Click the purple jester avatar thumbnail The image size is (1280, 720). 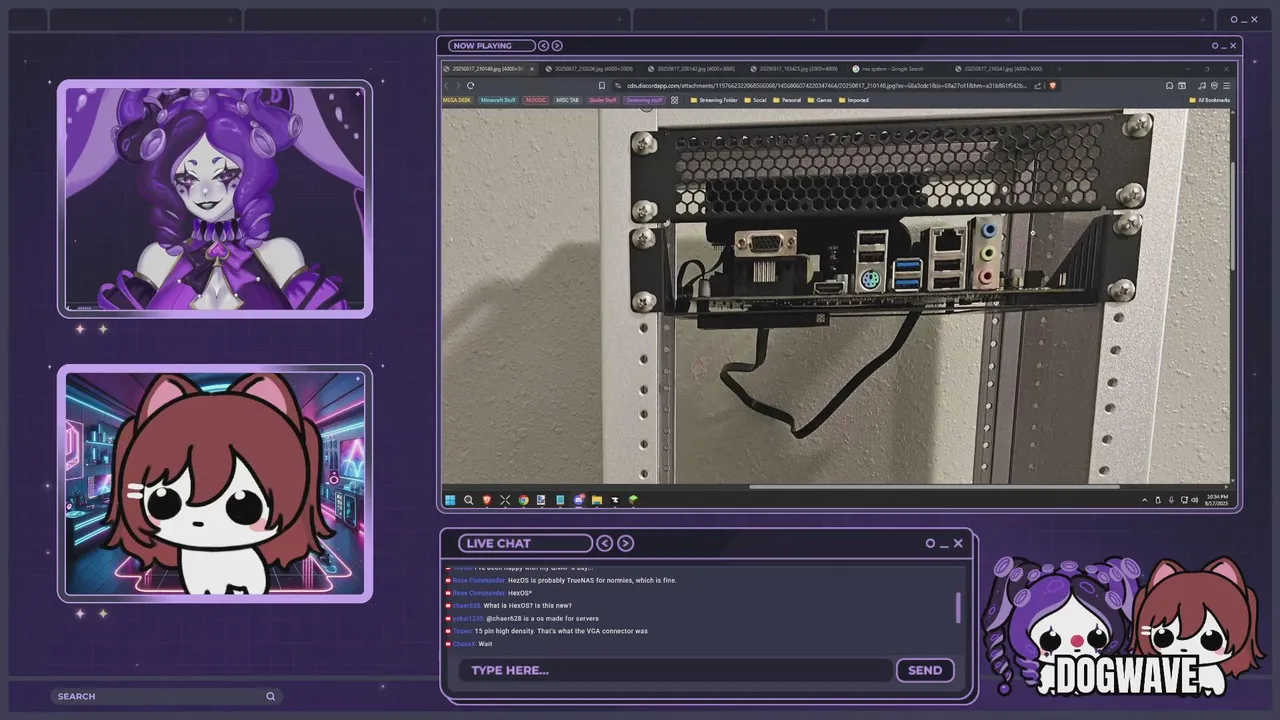click(215, 199)
